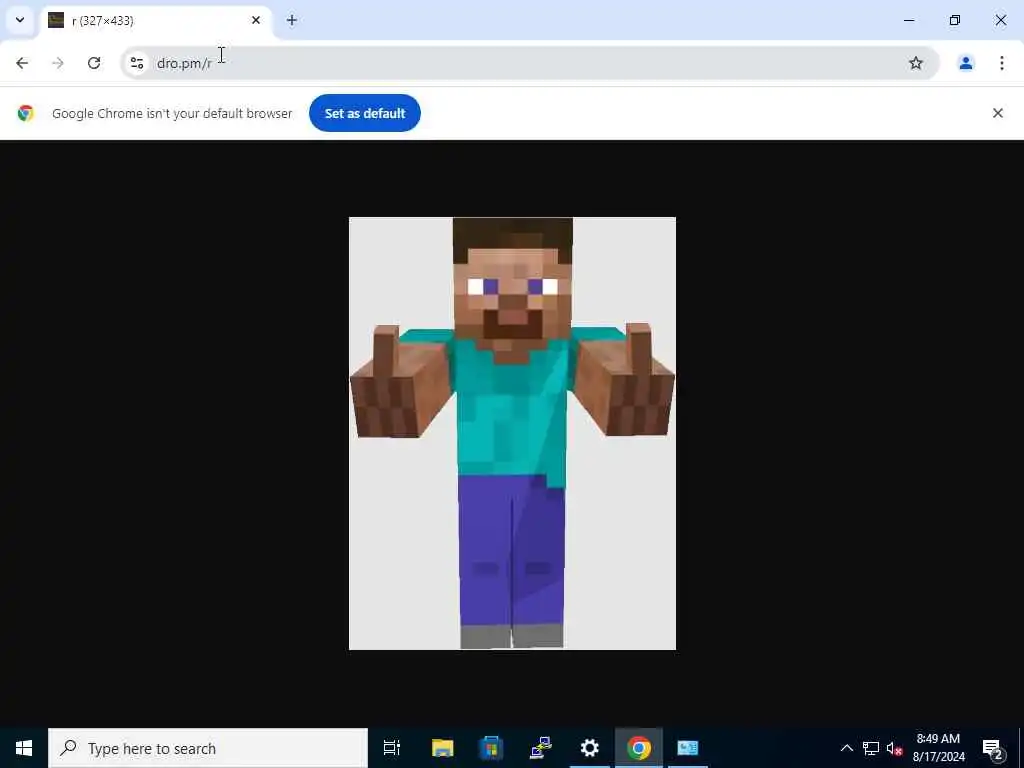Reload the dro.pm/r page
This screenshot has width=1024, height=768.
tap(94, 63)
